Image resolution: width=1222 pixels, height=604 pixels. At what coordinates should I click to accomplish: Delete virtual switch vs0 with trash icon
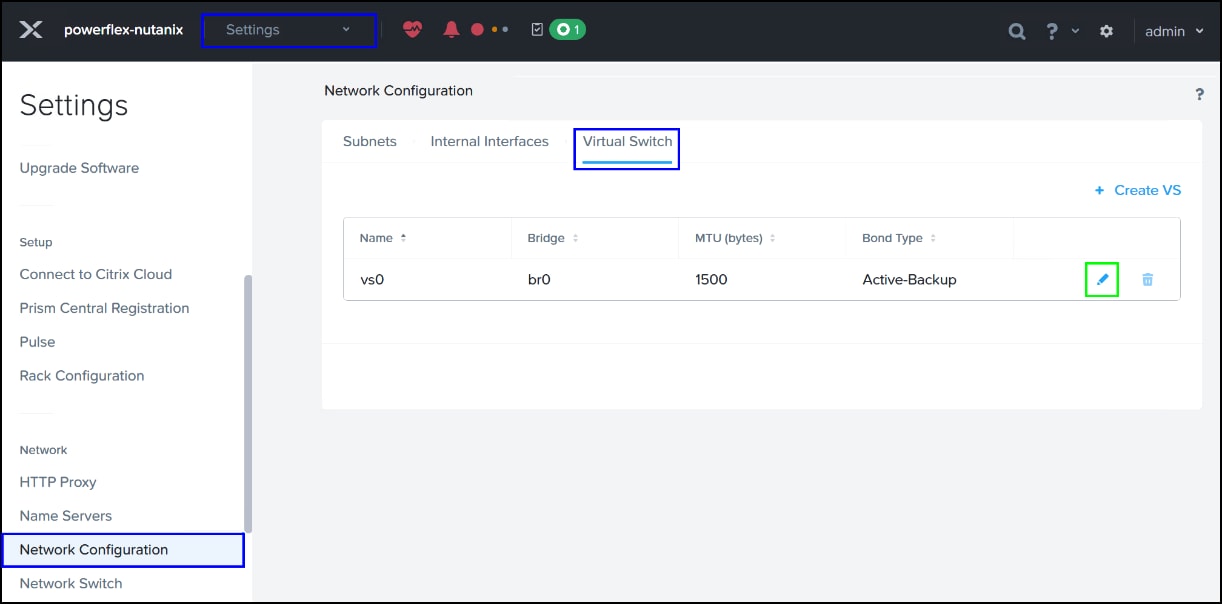pos(1148,279)
